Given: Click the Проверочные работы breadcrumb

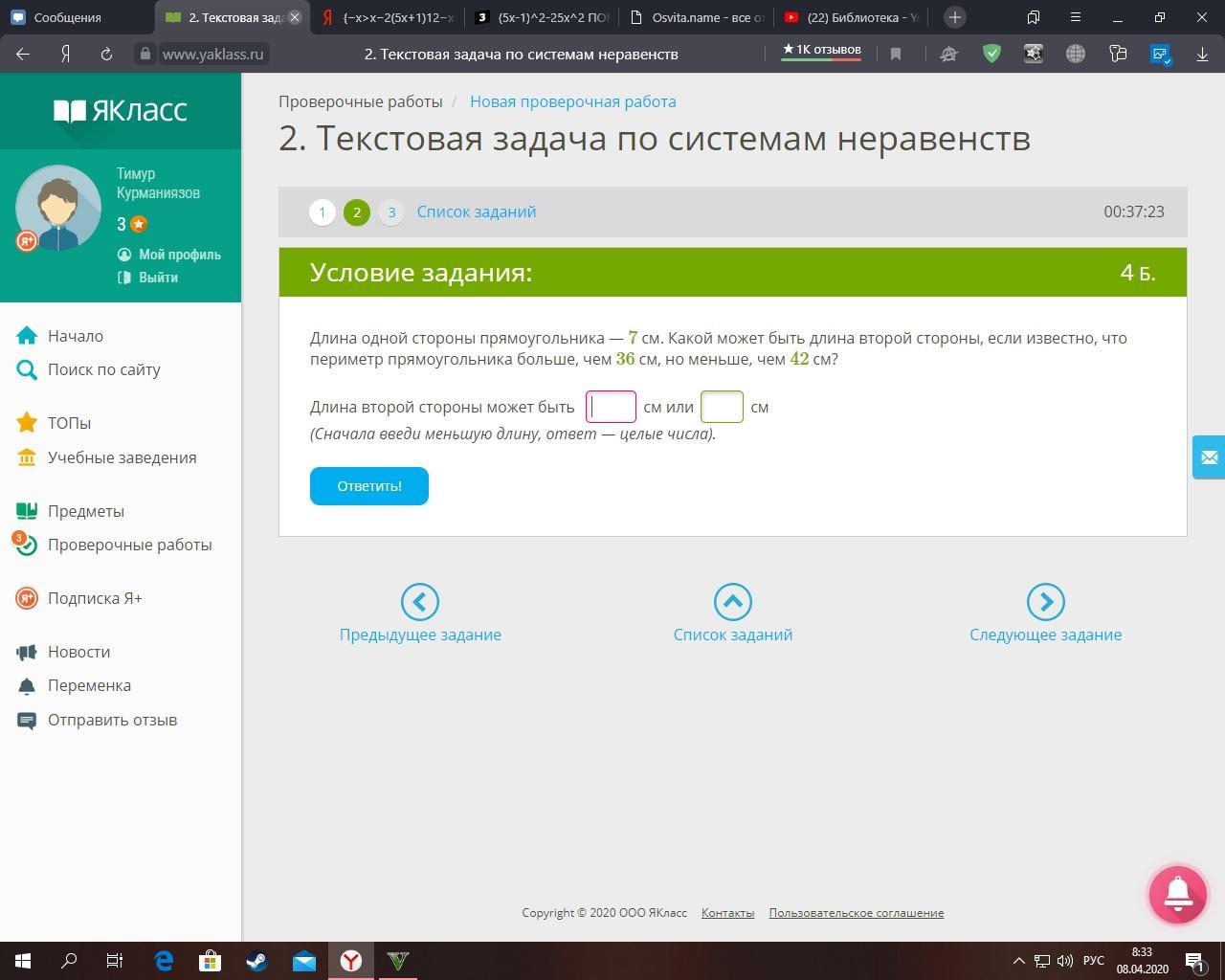Looking at the screenshot, I should pyautogui.click(x=361, y=101).
